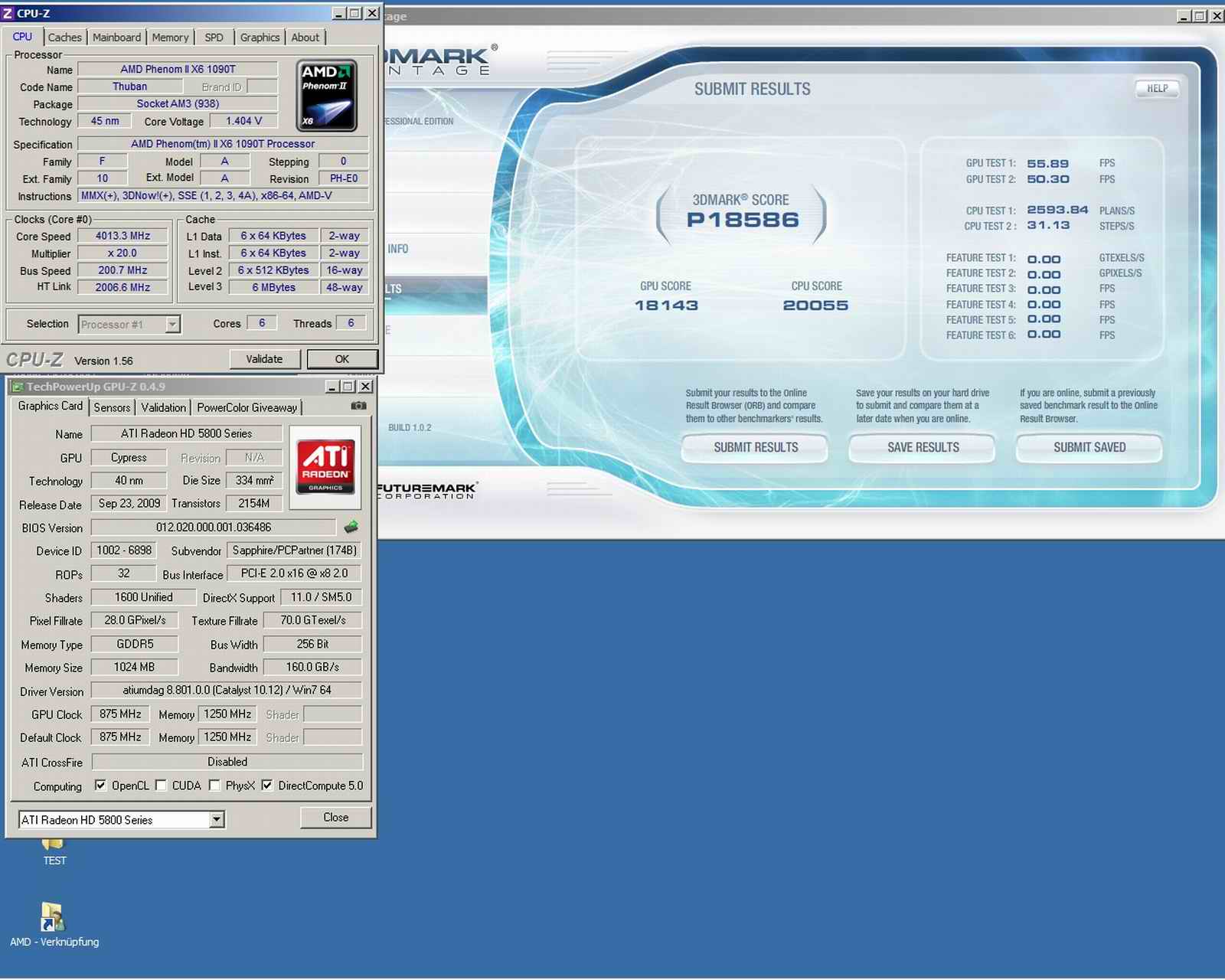The width and height of the screenshot is (1225, 980).
Task: Toggle the OpenCL checkbox
Action: [100, 786]
